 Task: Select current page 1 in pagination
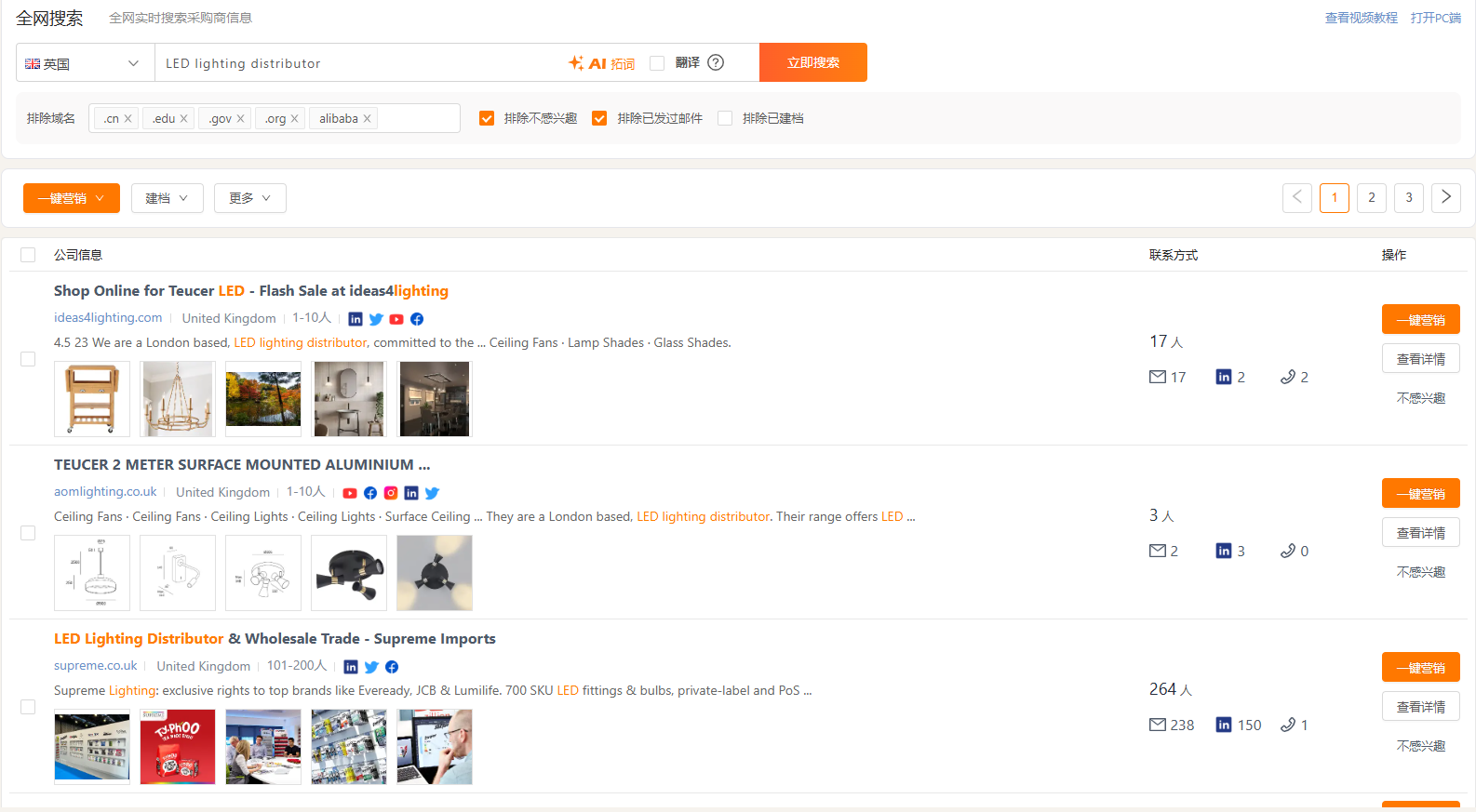coord(1335,197)
